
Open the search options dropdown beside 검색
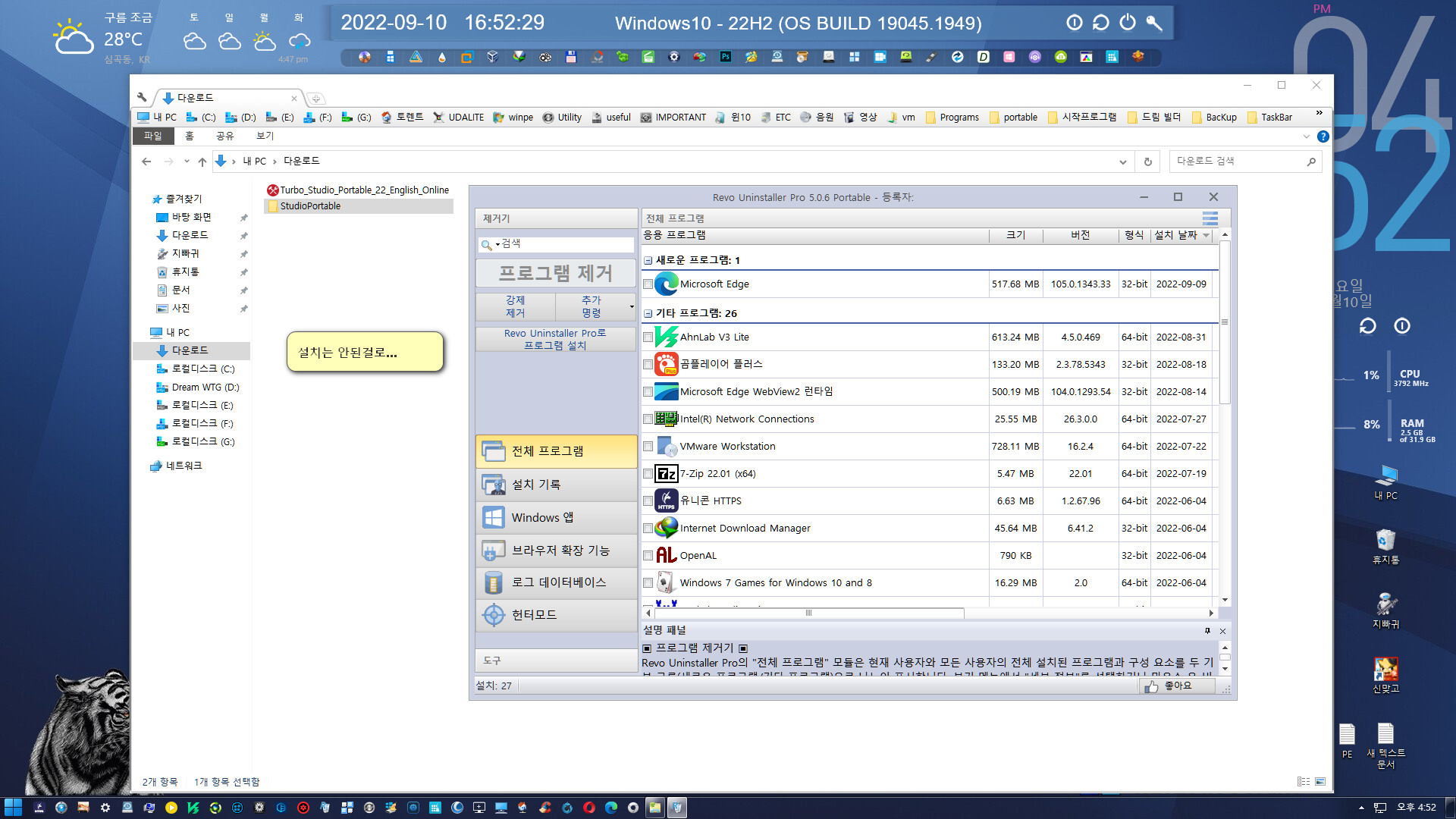(x=497, y=244)
